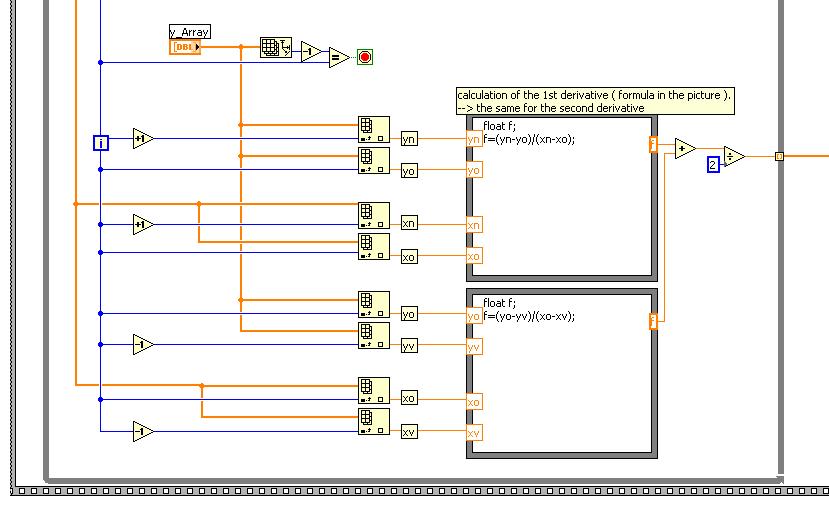Click the xv input terminal of the formula node
This screenshot has height=510, width=829.
pos(474,433)
